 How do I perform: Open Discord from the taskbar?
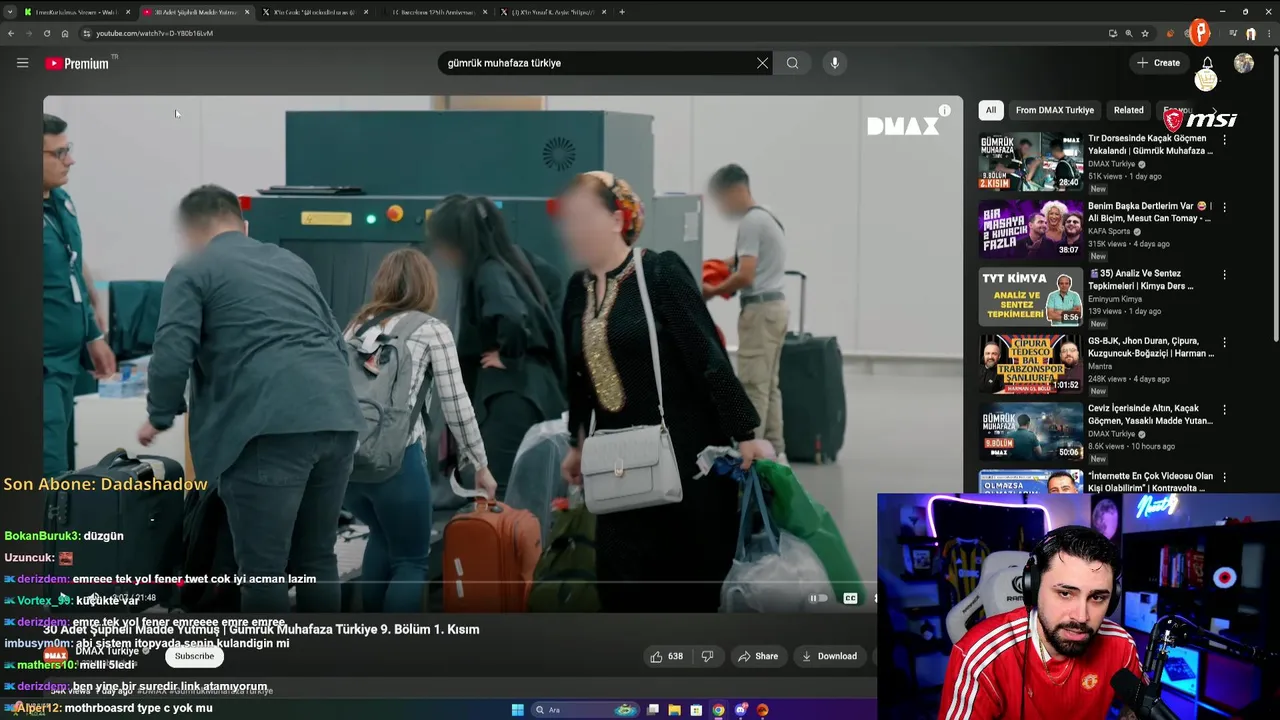point(740,710)
